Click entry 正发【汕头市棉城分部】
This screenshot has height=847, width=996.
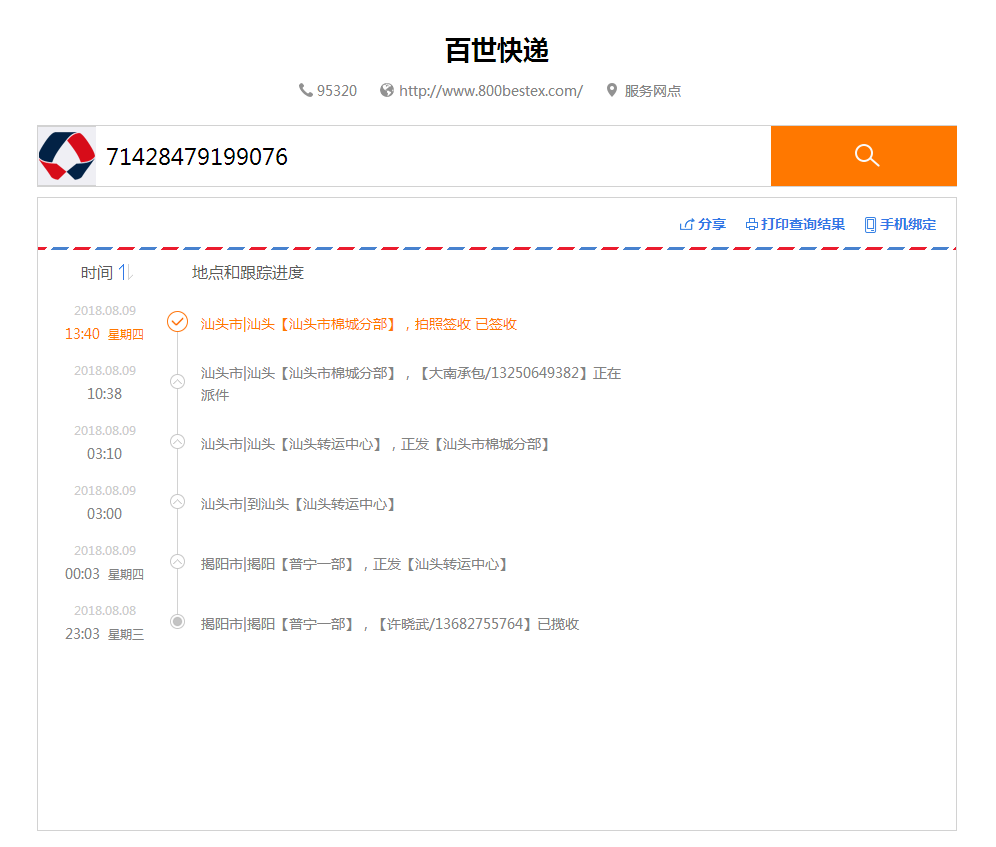(x=375, y=444)
